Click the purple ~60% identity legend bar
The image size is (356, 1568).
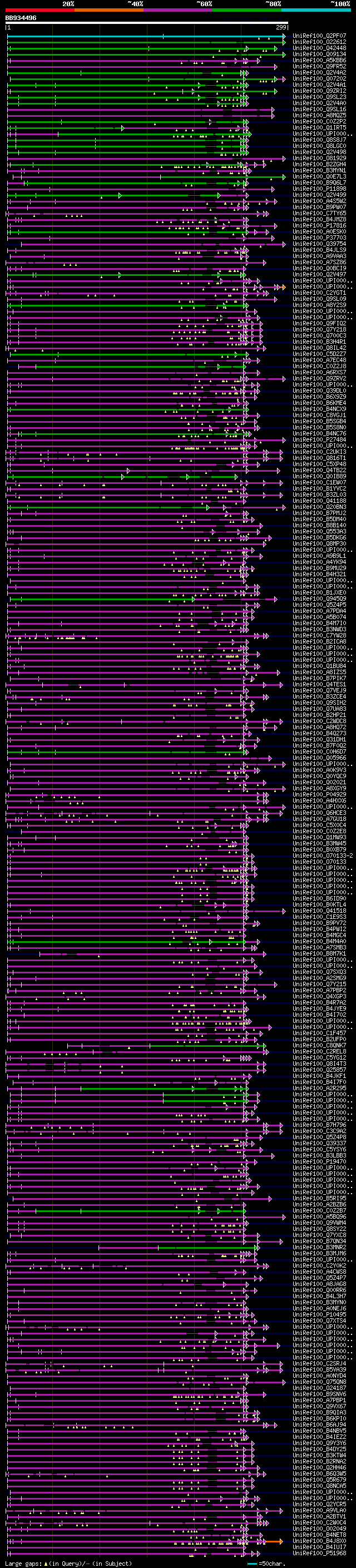coord(179,10)
